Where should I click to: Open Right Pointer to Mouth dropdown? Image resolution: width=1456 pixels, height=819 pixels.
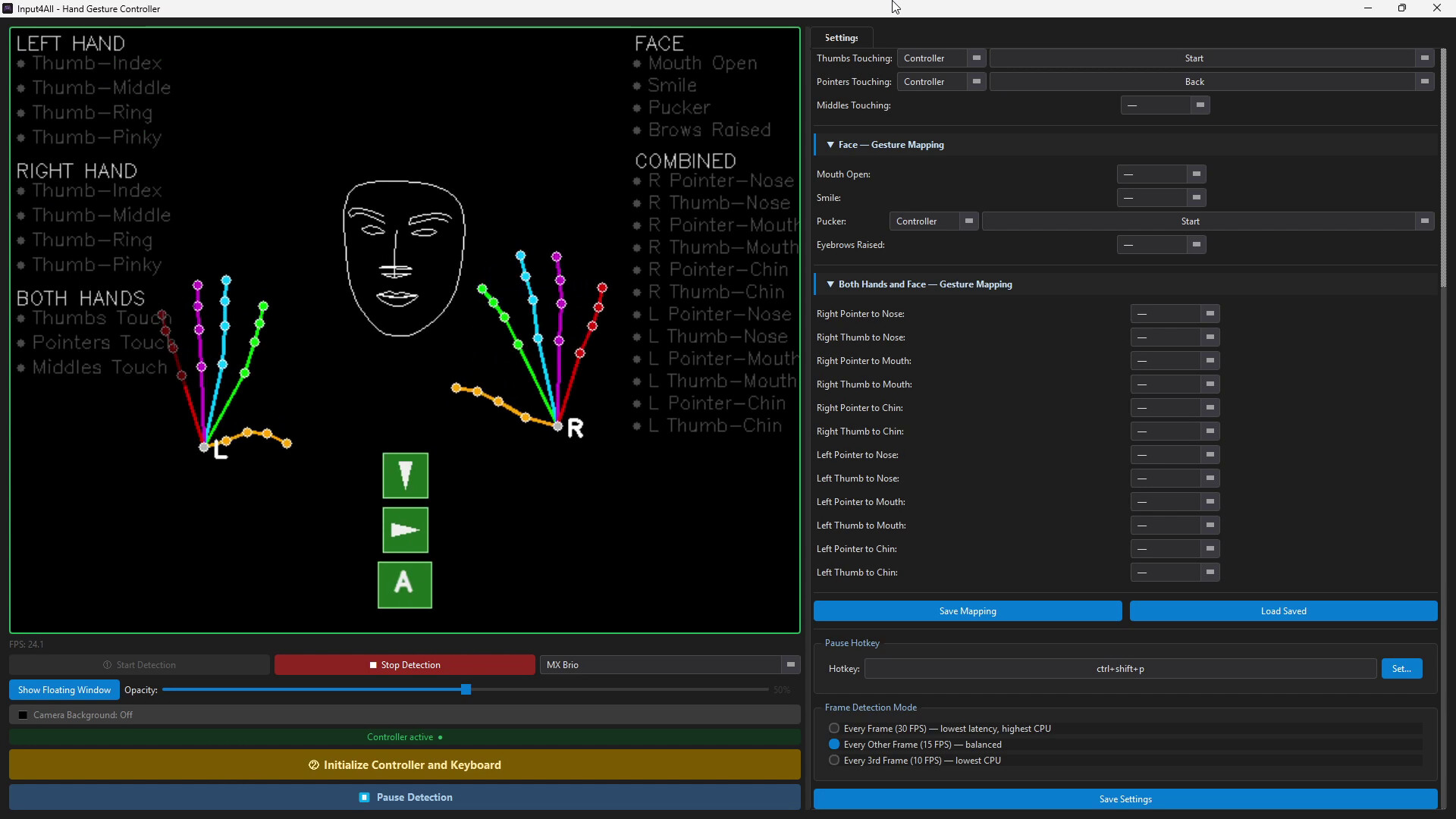point(1175,361)
